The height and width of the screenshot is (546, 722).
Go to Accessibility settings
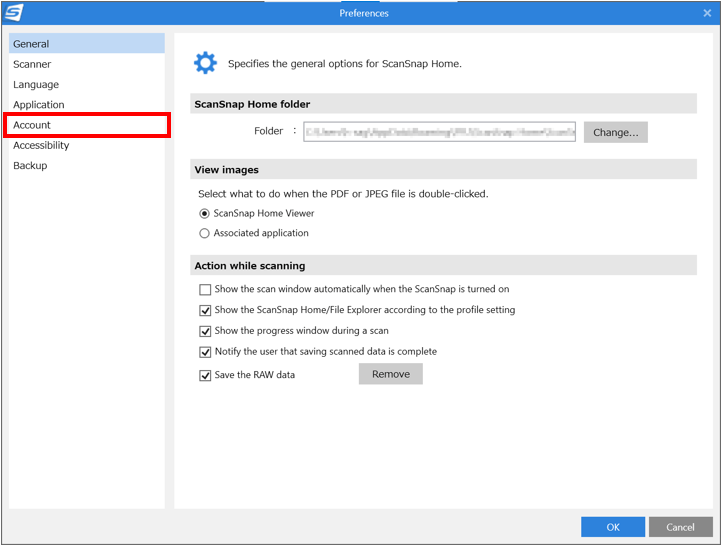[41, 145]
